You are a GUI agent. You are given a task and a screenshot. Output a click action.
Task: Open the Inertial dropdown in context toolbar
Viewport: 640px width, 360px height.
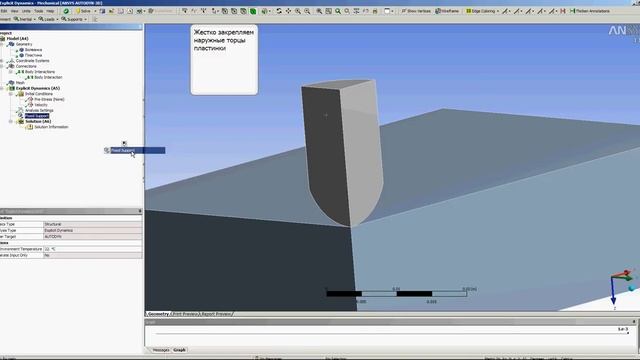pyautogui.click(x=24, y=19)
